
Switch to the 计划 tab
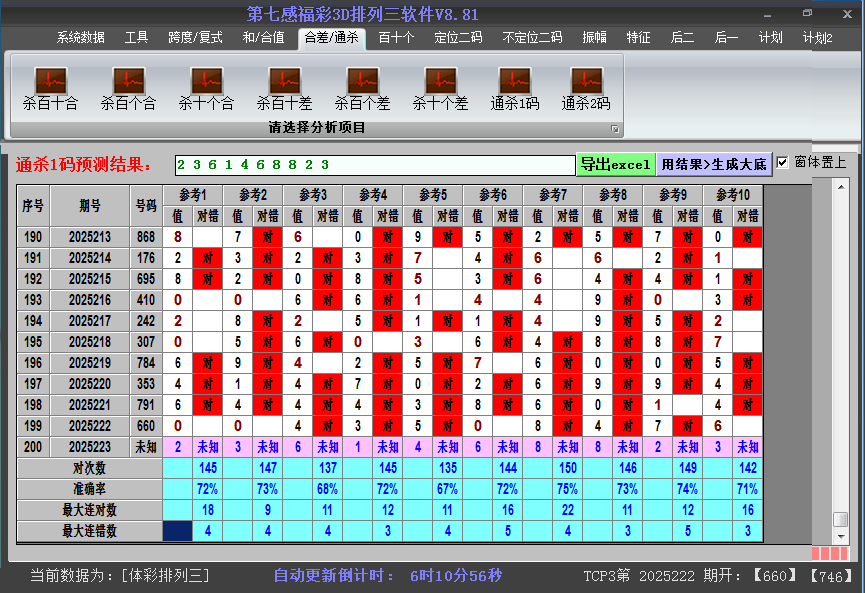pos(771,38)
